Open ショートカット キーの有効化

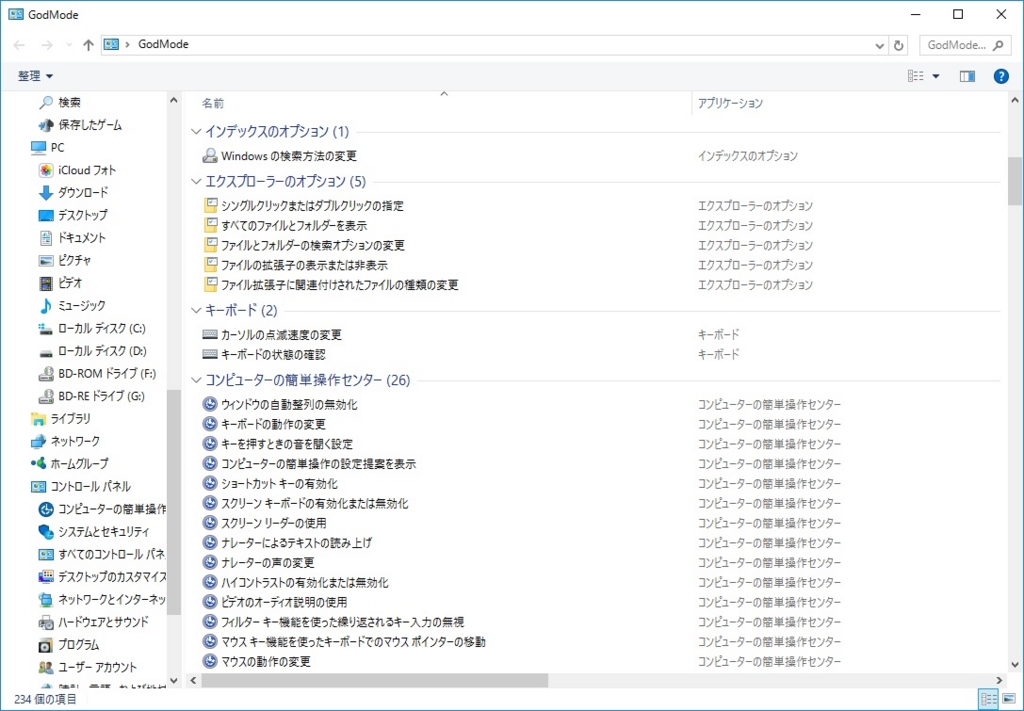279,484
